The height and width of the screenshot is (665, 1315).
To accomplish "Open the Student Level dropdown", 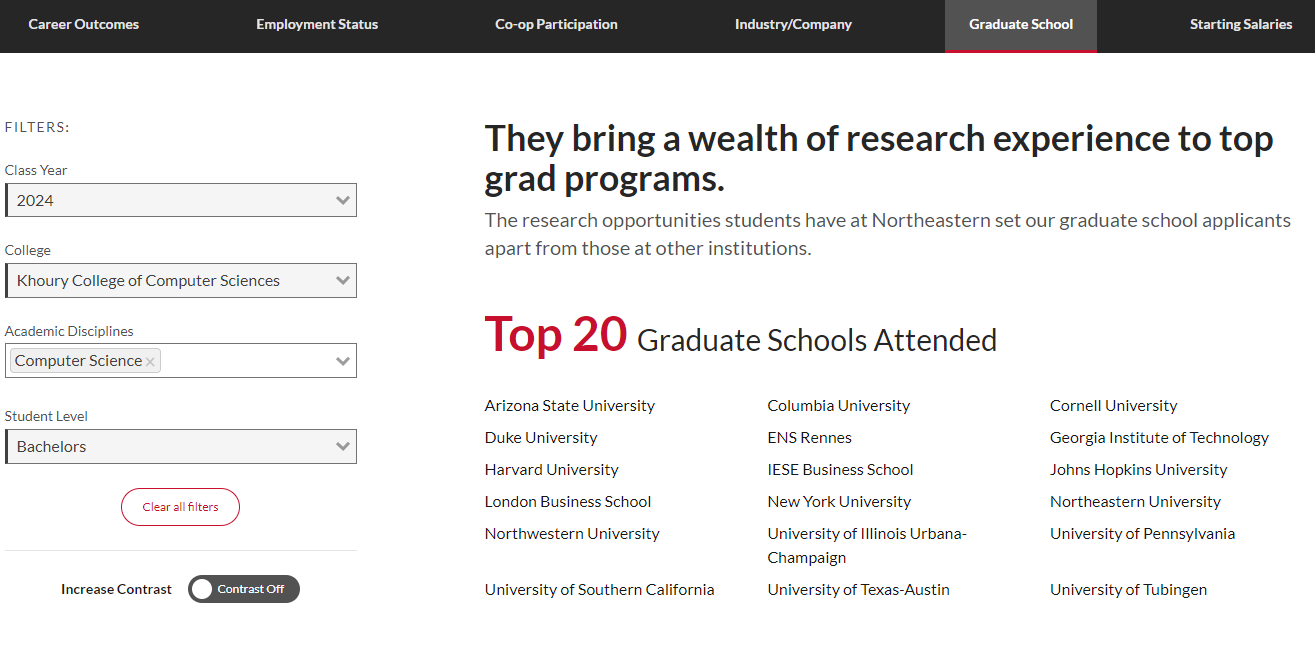I will (x=181, y=447).
